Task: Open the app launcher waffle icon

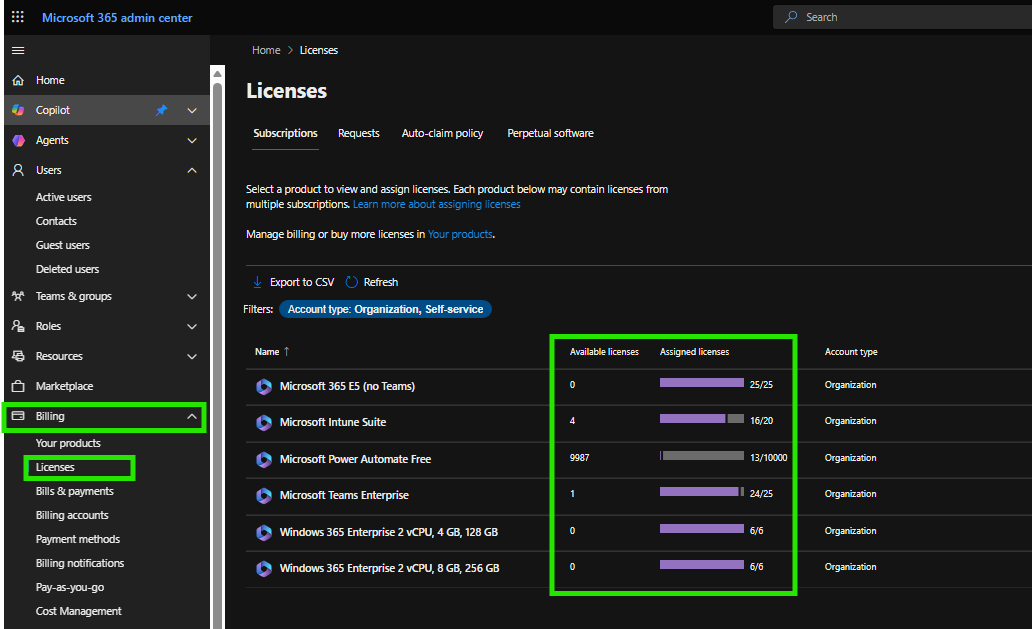Action: (x=18, y=17)
